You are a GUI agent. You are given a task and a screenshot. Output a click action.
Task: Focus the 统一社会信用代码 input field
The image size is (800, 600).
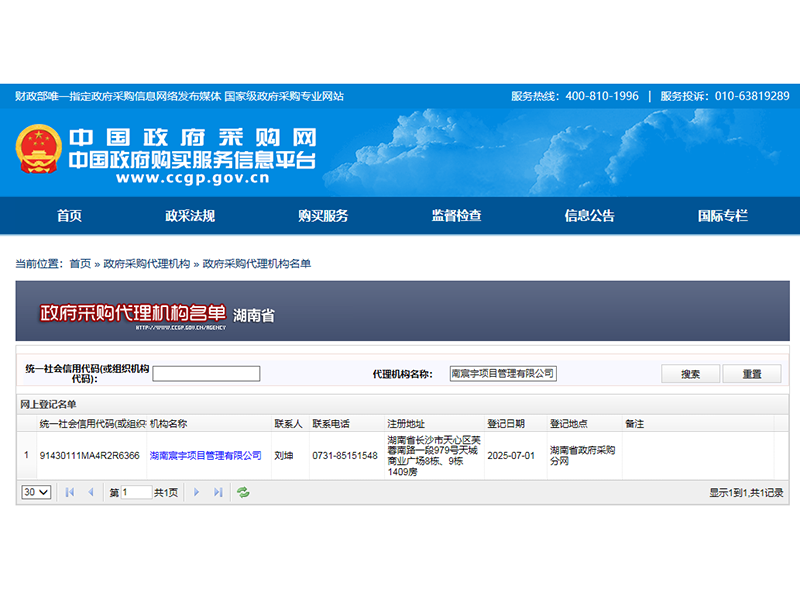(206, 374)
